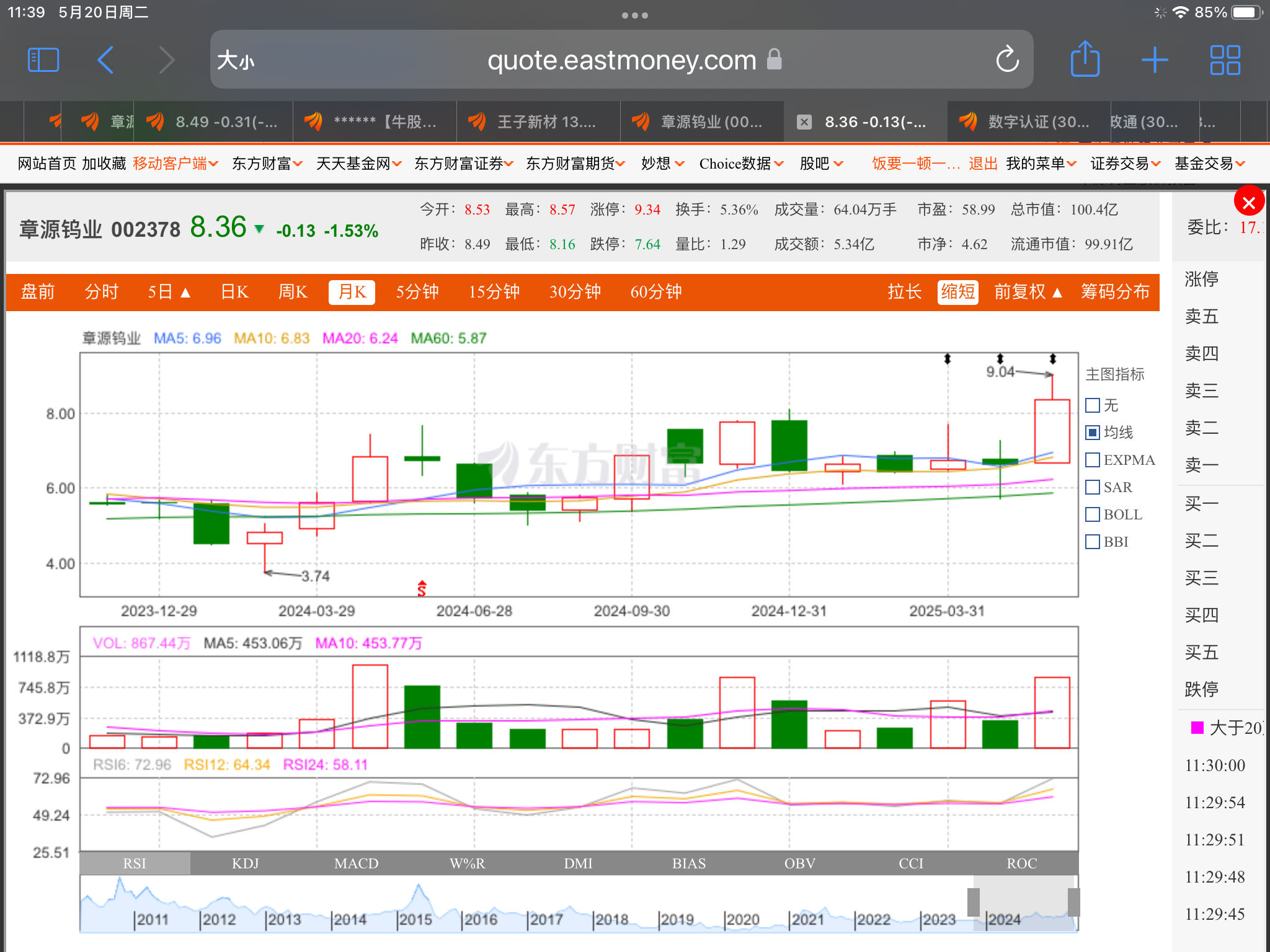This screenshot has height=952, width=1270.
Task: Switch to the 章源钨业 (00... tab
Action: pyautogui.click(x=702, y=122)
